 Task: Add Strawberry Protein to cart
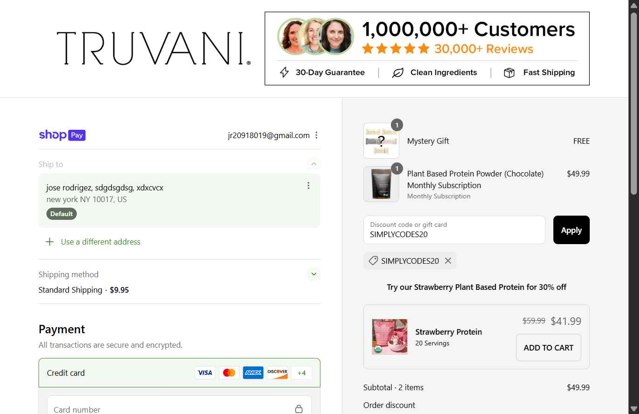(548, 348)
